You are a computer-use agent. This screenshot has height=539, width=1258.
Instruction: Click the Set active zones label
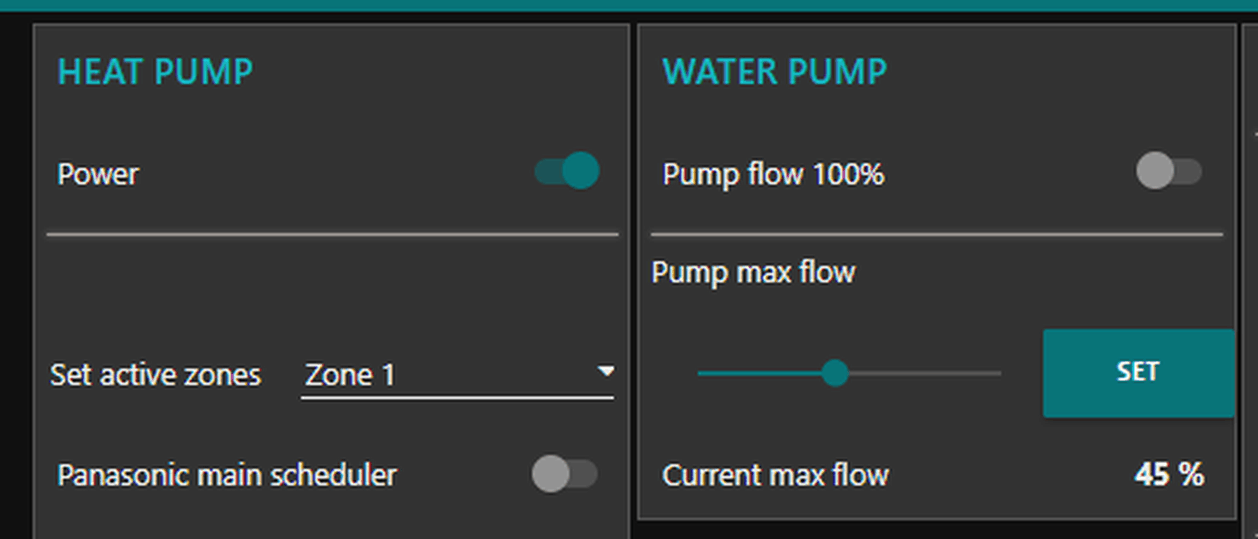(x=155, y=375)
